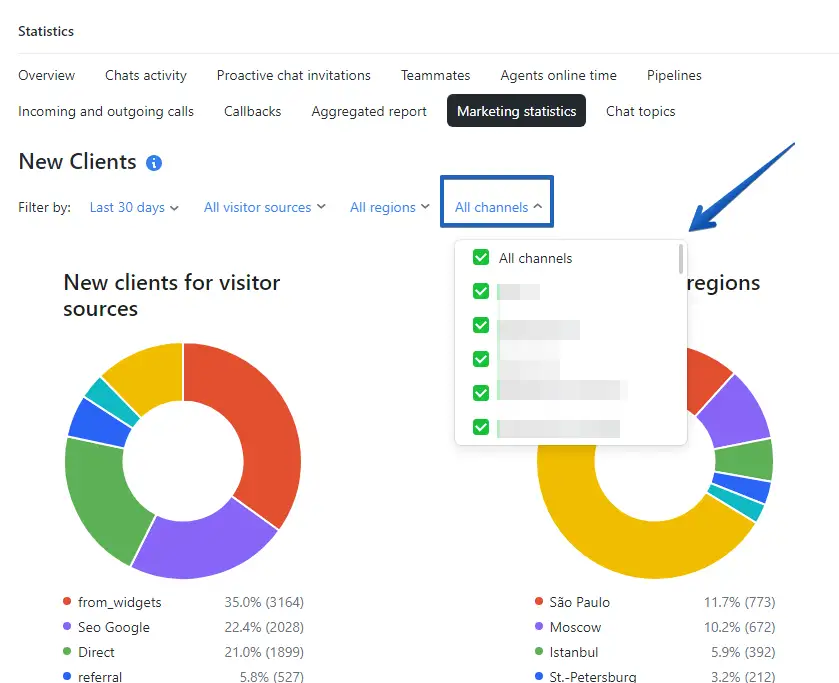
Task: Click the info icon beside New Clients
Action: coord(154,163)
